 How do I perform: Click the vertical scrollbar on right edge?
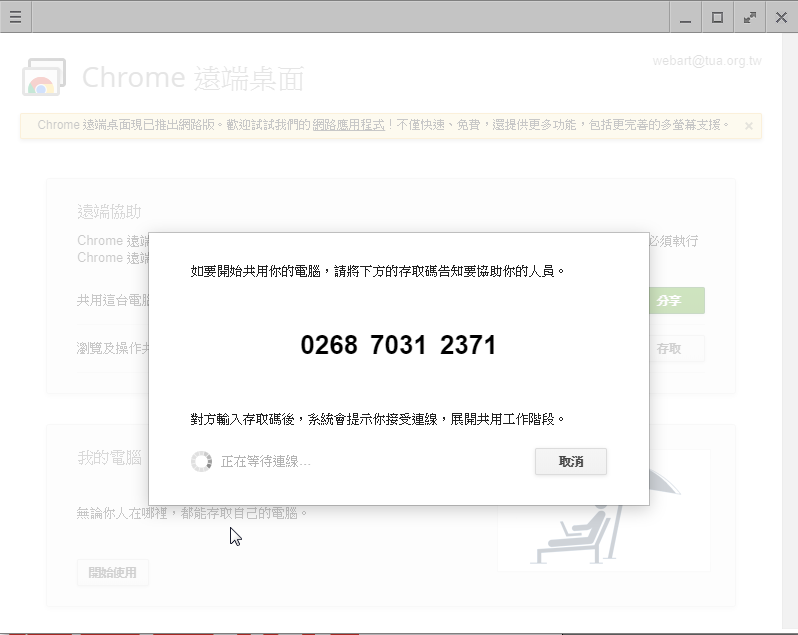click(789, 331)
